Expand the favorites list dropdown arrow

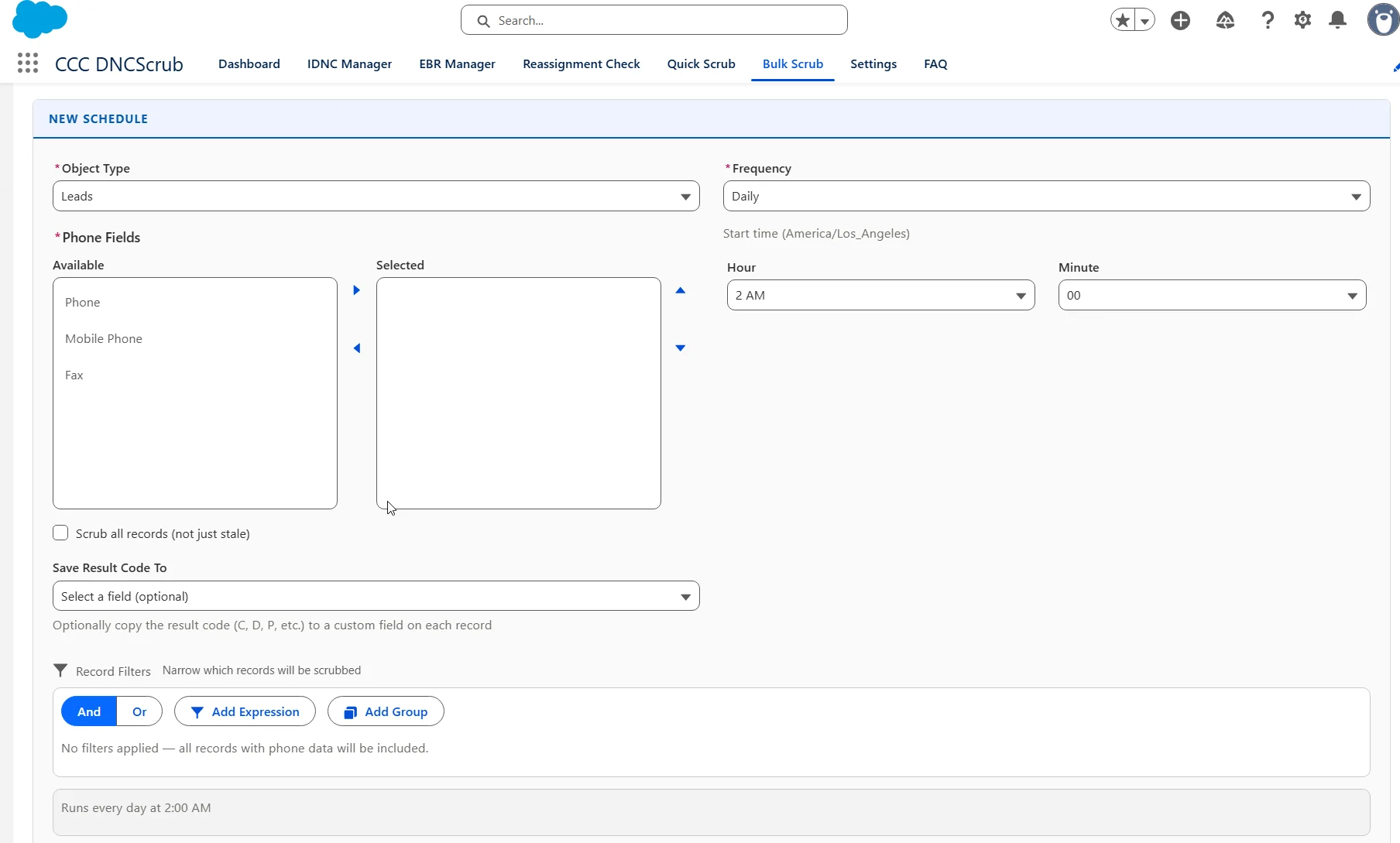pyautogui.click(x=1144, y=21)
